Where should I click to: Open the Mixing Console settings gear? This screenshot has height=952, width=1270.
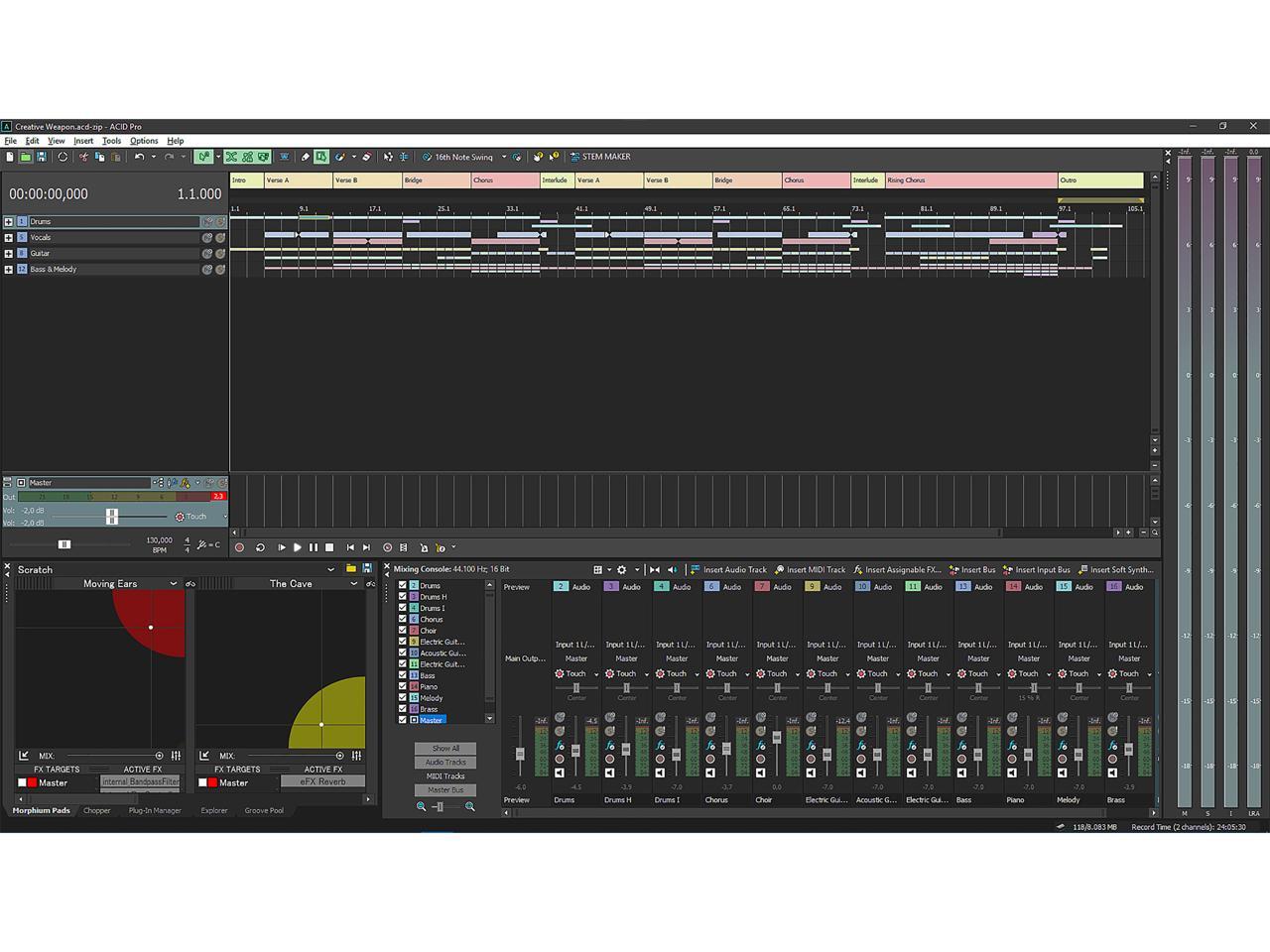click(621, 569)
